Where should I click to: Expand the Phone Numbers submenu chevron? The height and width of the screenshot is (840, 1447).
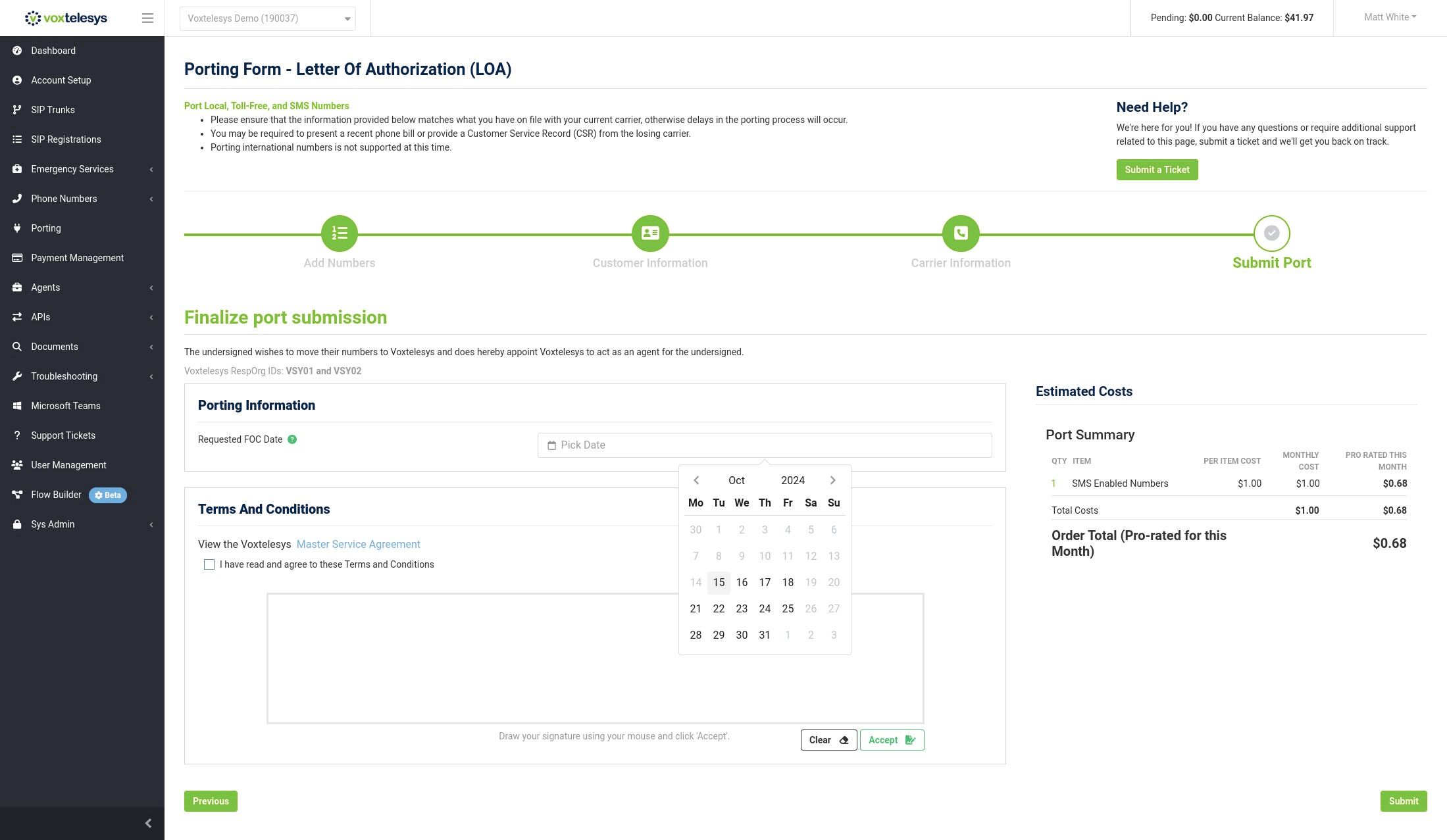click(151, 199)
